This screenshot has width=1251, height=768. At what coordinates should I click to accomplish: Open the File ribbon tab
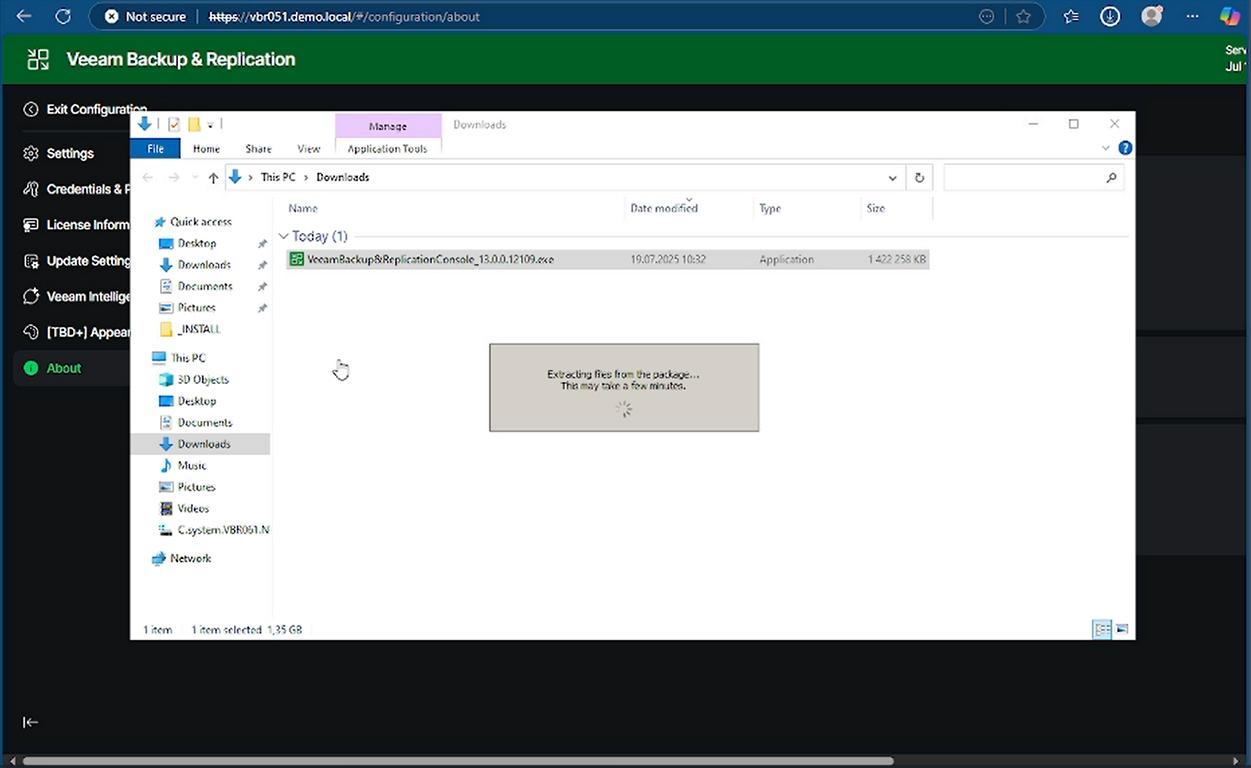(x=155, y=148)
